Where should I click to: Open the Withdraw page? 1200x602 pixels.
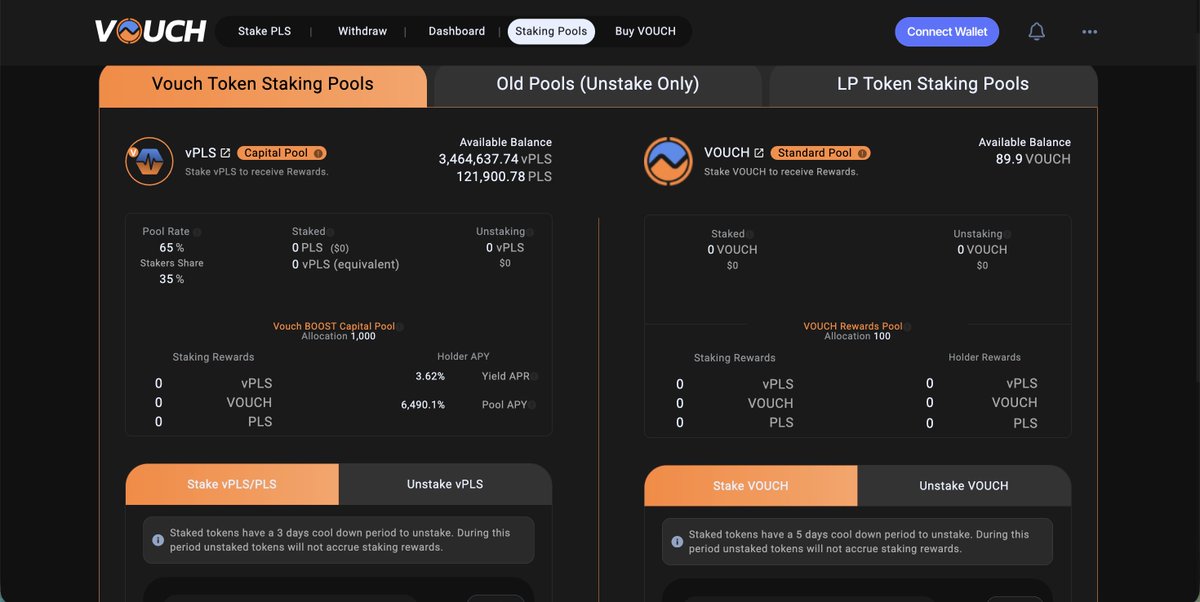coord(362,32)
